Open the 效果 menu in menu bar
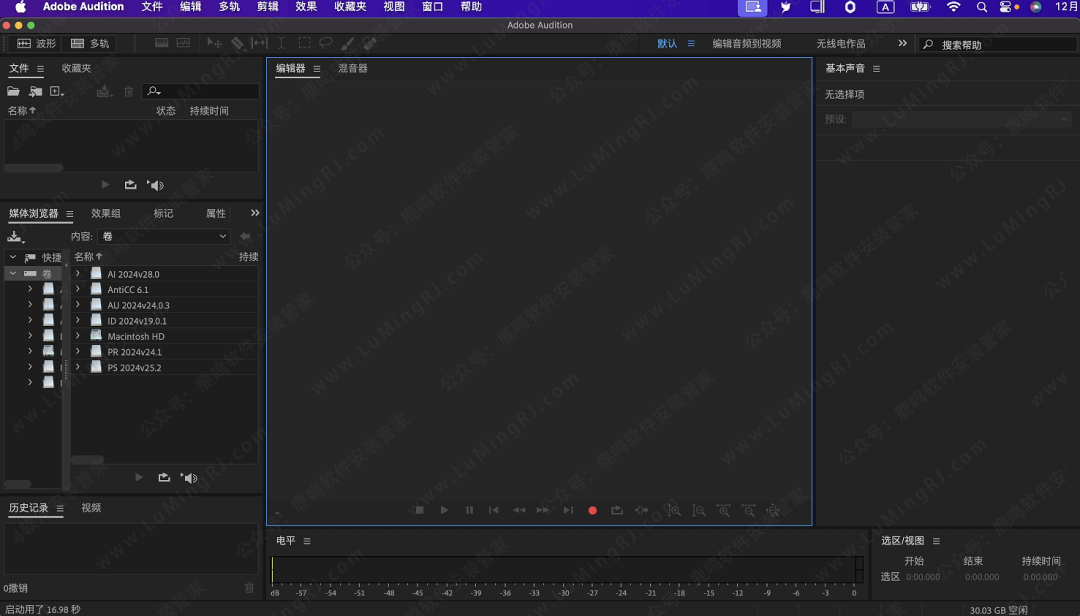 tap(306, 7)
